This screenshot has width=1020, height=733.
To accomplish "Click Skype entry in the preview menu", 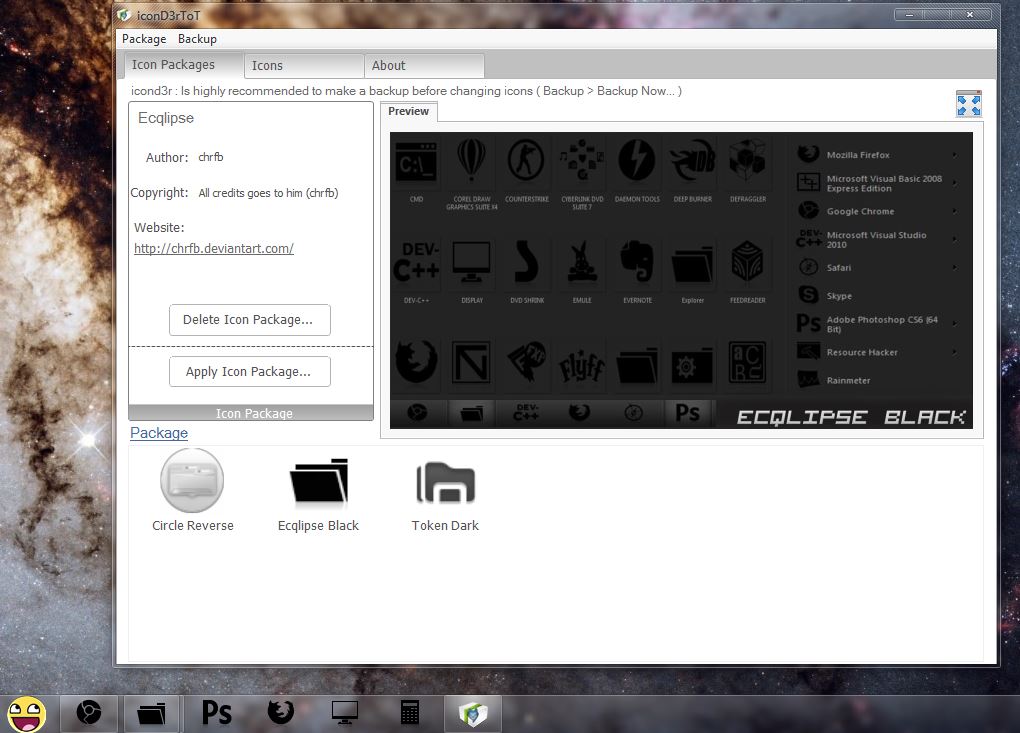I will [876, 295].
